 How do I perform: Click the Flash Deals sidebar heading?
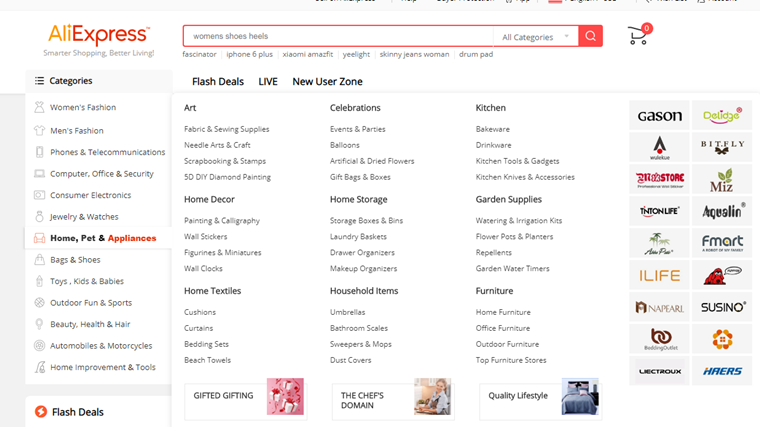pyautogui.click(x=78, y=412)
